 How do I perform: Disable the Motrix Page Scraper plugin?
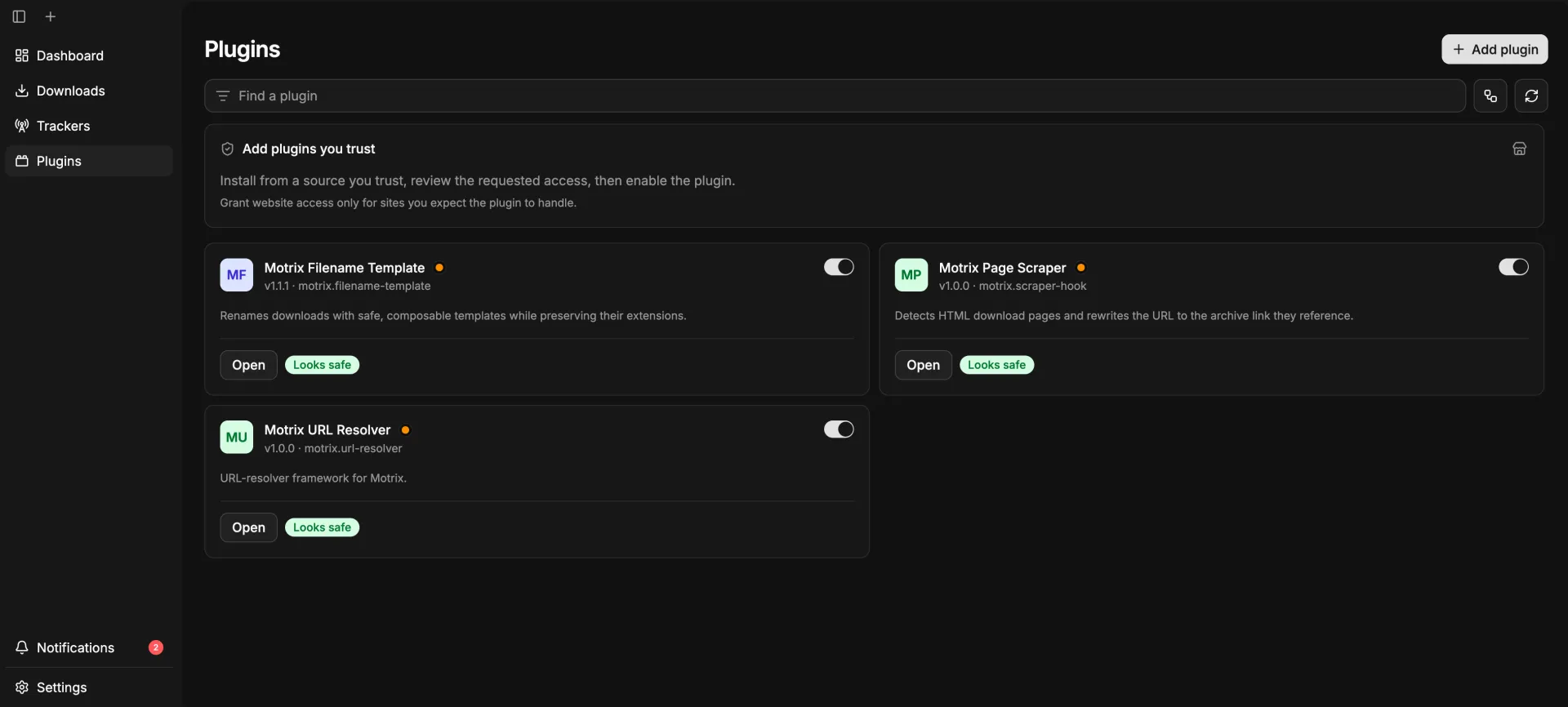click(1513, 267)
